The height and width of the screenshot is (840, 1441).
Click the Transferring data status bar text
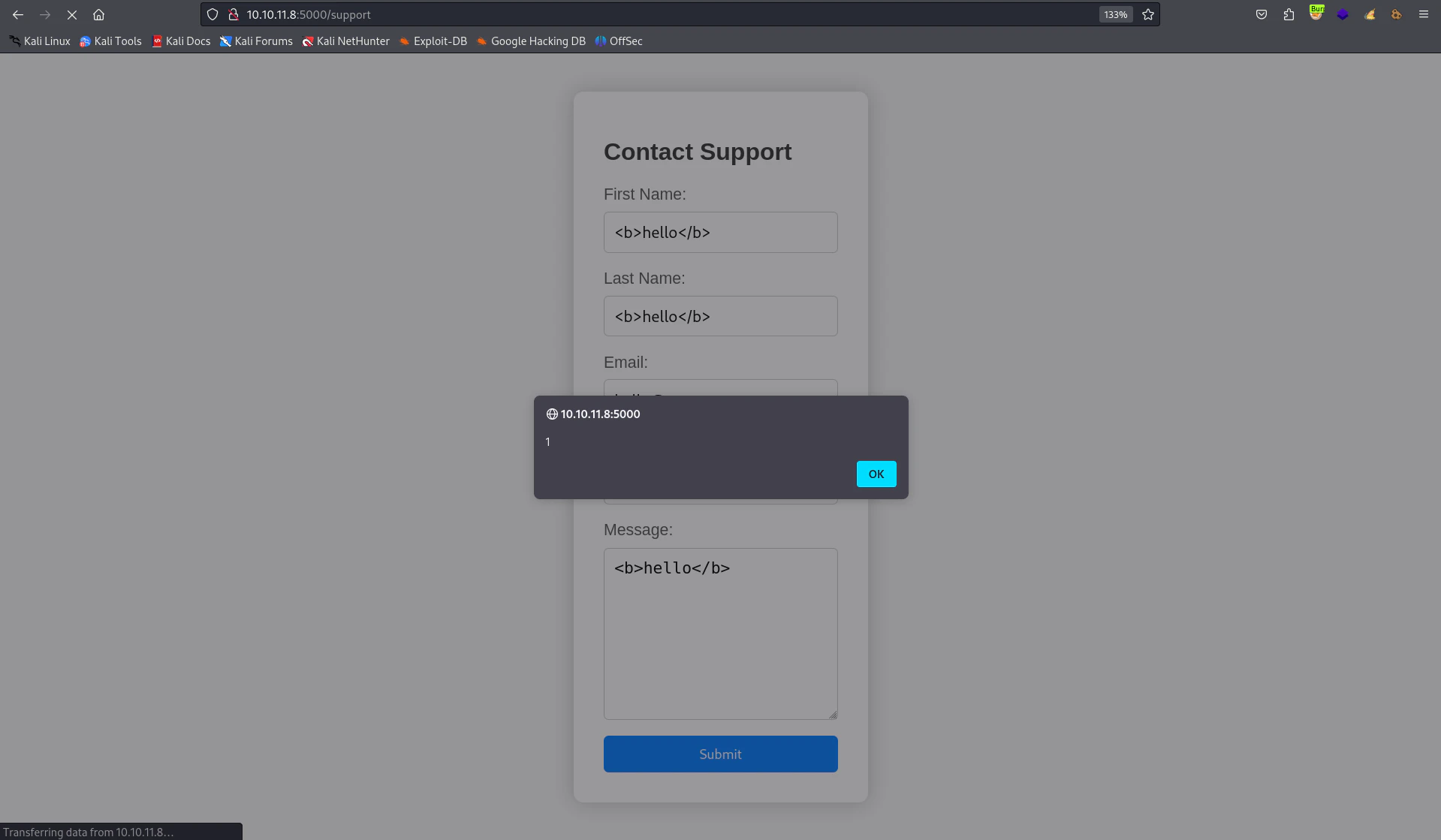coord(88,832)
